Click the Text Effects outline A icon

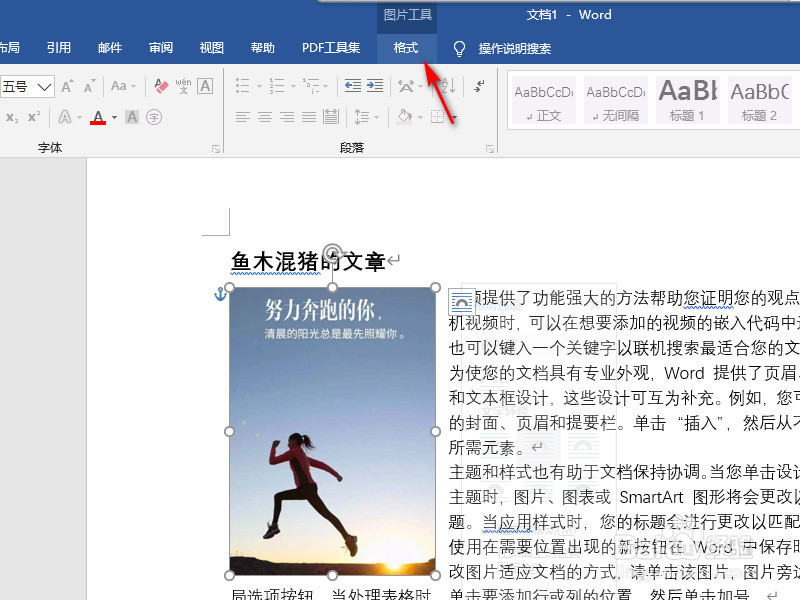click(x=67, y=116)
